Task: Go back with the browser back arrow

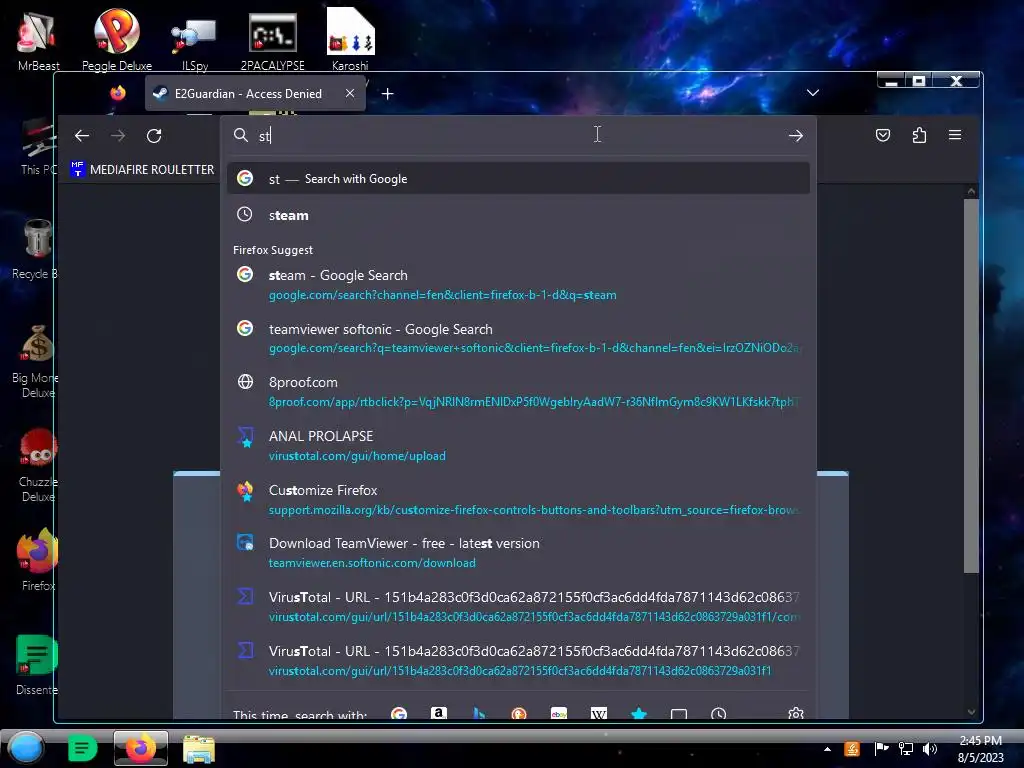Action: click(82, 136)
